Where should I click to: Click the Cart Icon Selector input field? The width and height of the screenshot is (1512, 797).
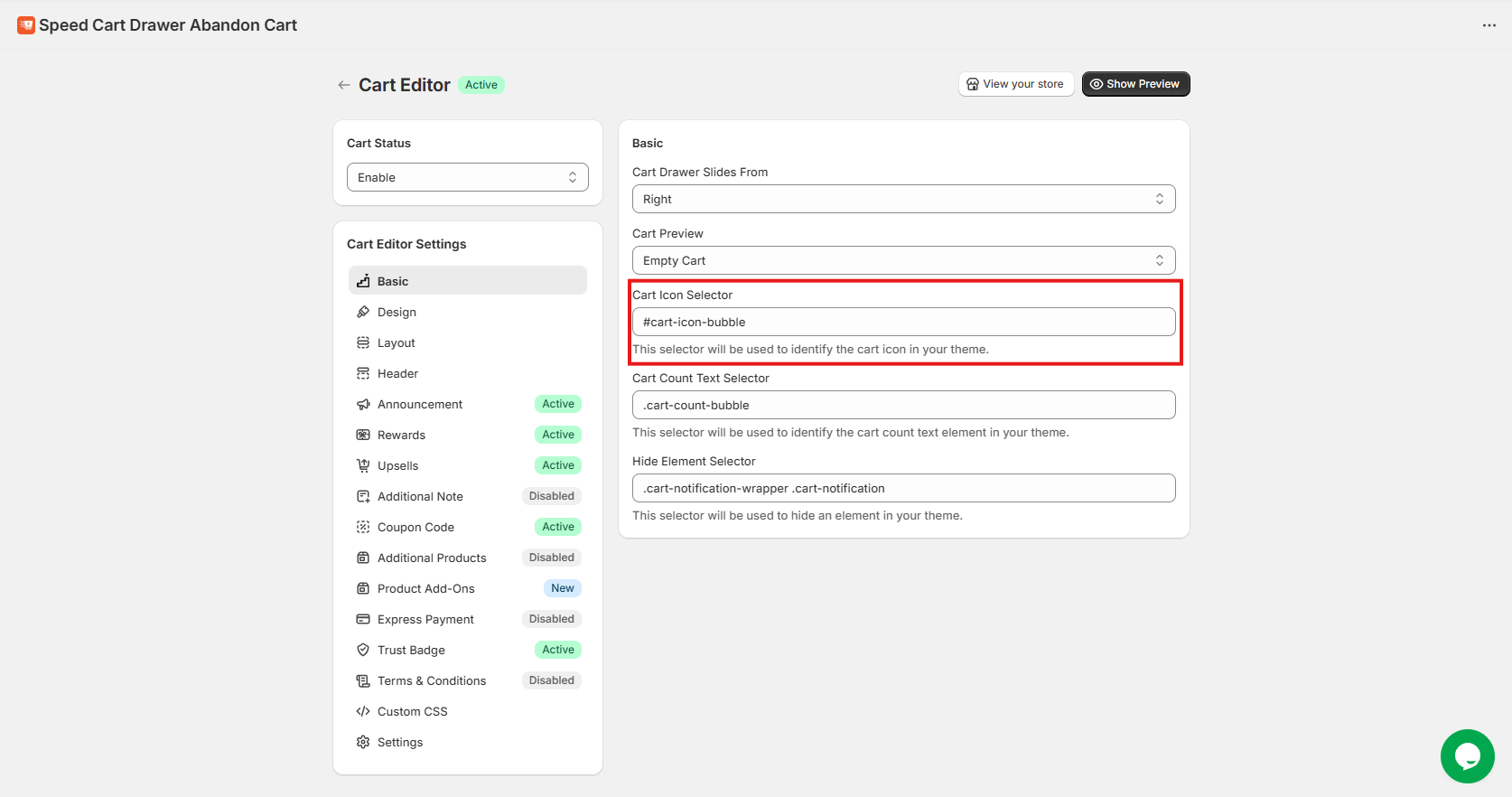click(903, 322)
